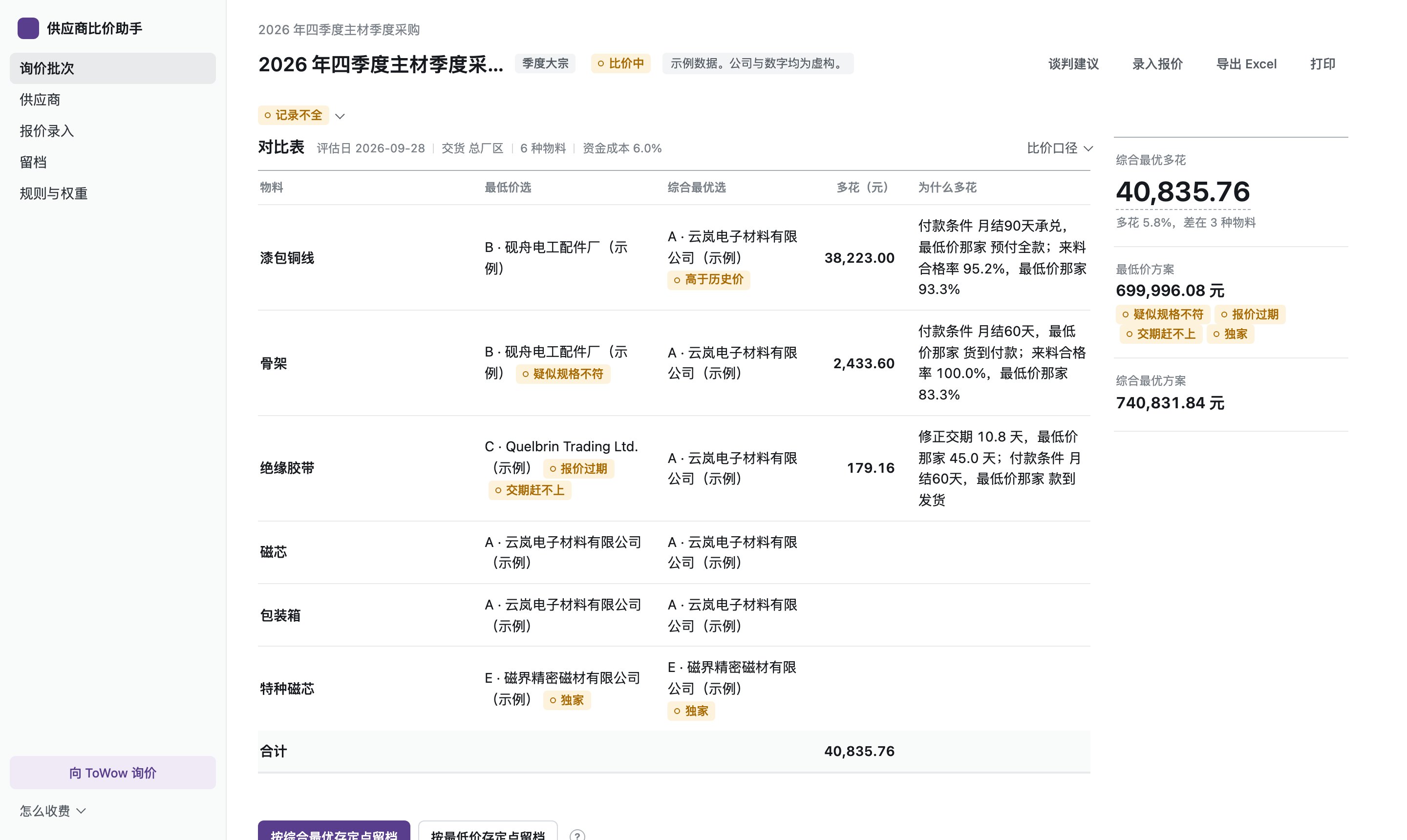Screen dimensions: 1407x840
Task: Click the 699,996.08 元 value
Action: tap(1170, 291)
